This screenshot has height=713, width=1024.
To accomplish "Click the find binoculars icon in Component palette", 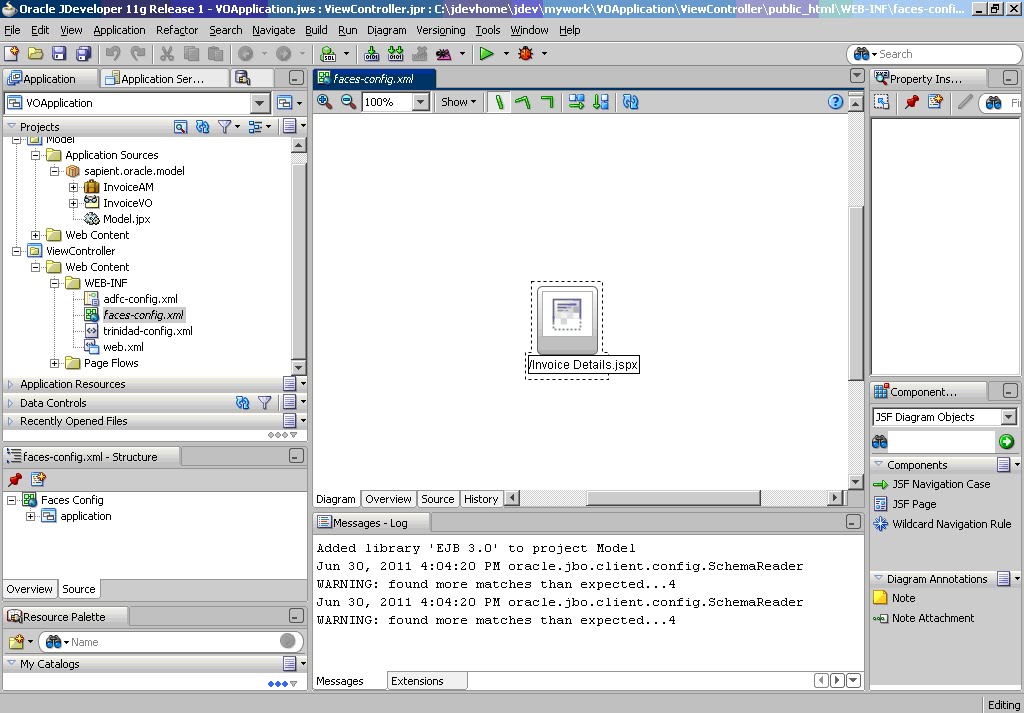I will (880, 442).
